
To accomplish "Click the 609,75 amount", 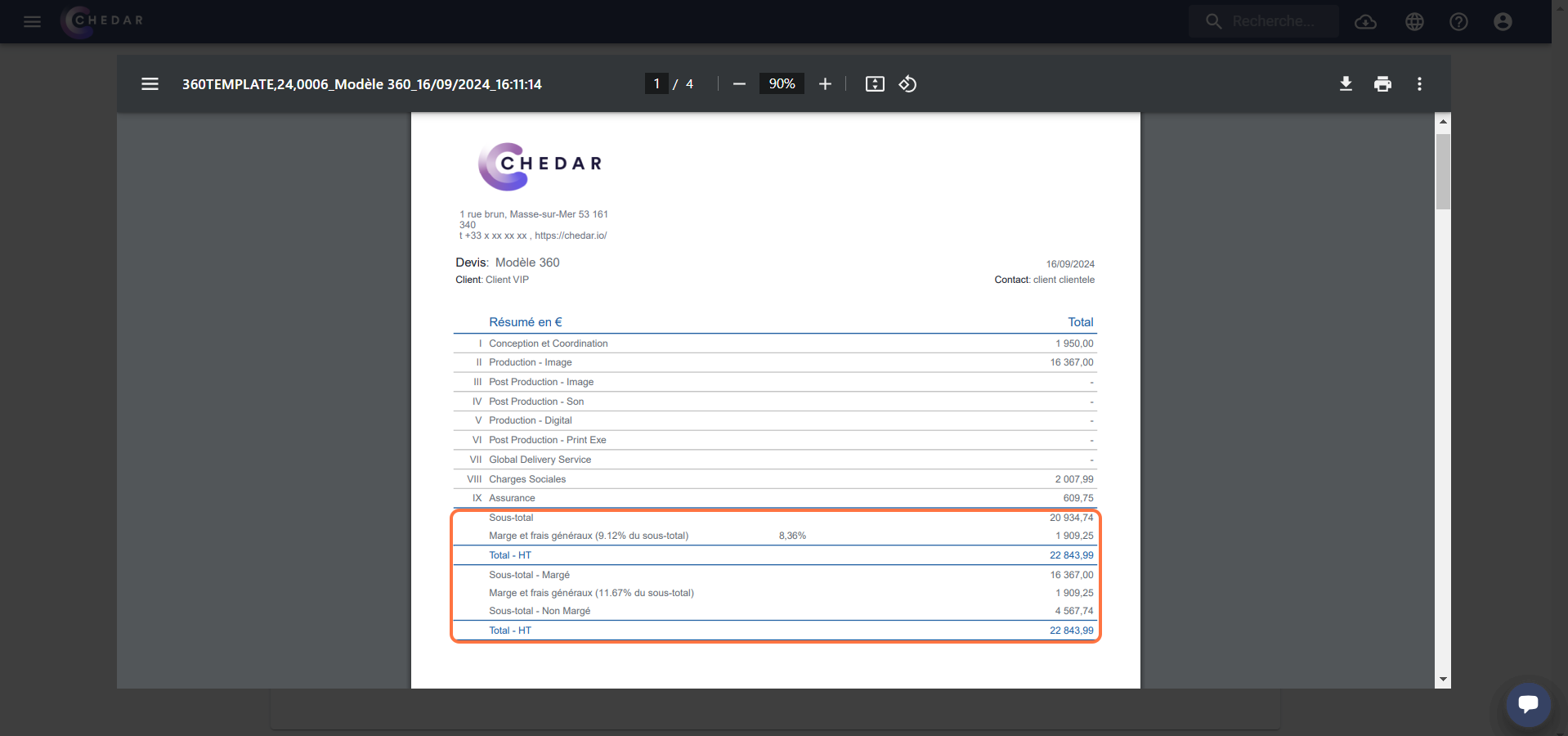I will click(x=1078, y=498).
